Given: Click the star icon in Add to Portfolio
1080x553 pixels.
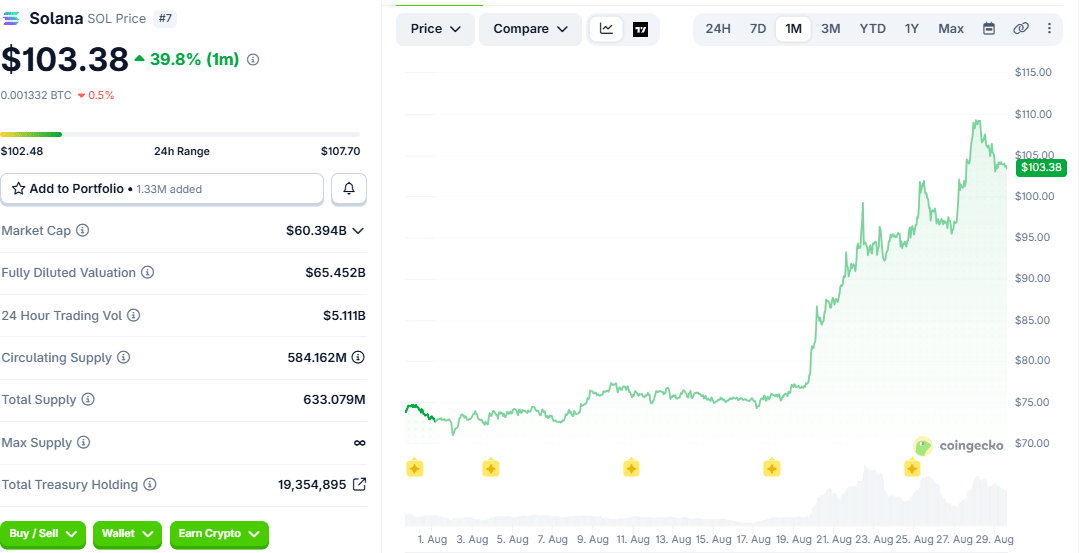Looking at the screenshot, I should point(19,189).
